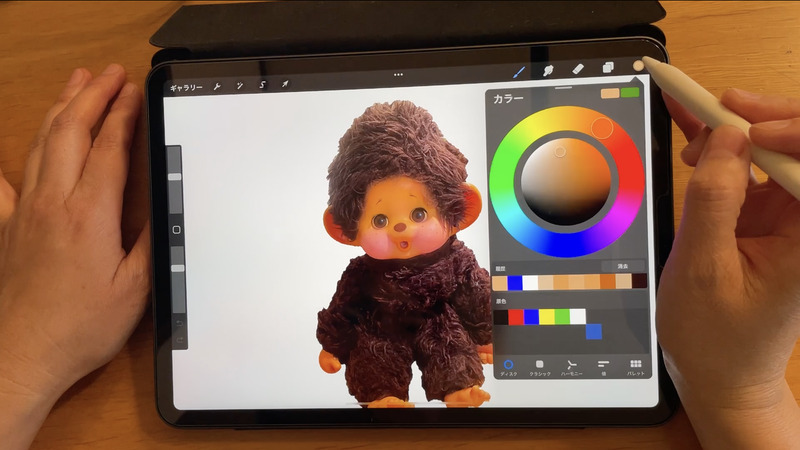
Task: Tap the redo arrow in sidebar
Action: (180, 339)
